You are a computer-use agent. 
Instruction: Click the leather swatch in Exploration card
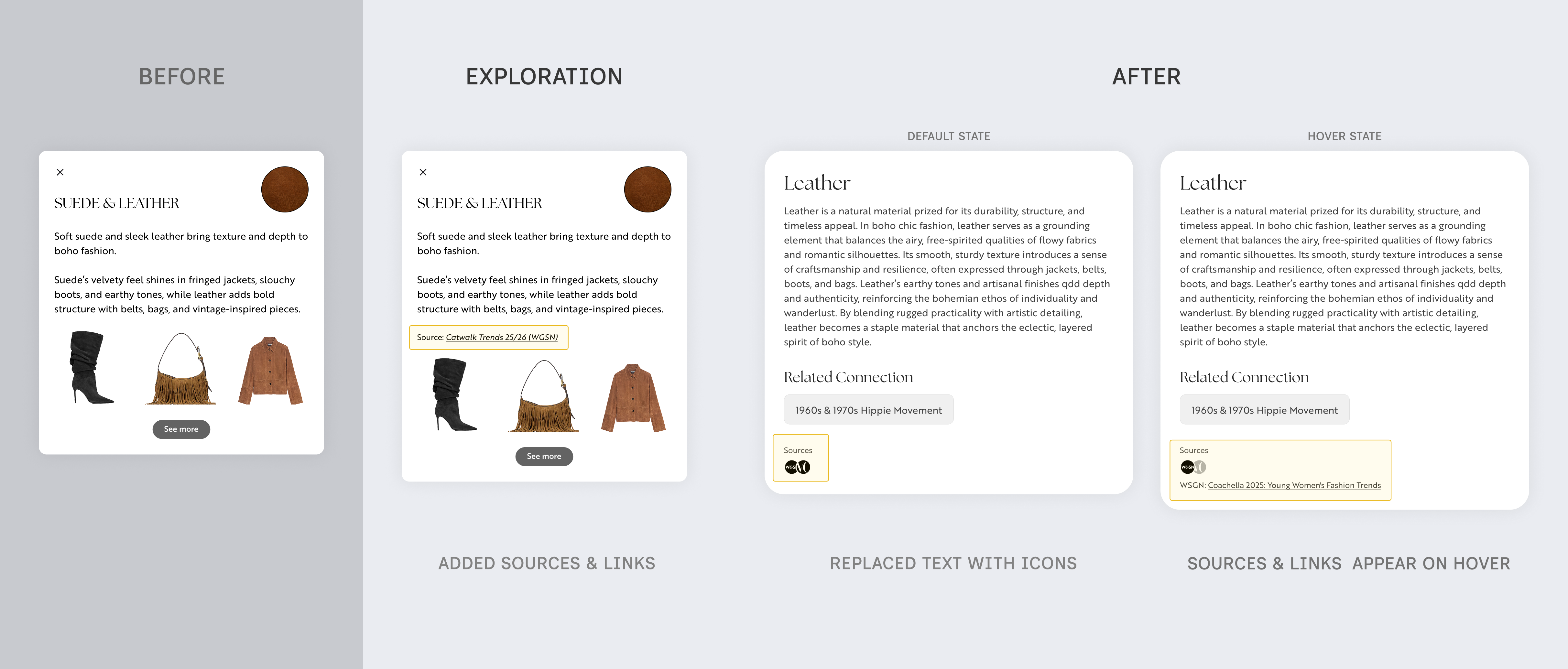pos(648,189)
